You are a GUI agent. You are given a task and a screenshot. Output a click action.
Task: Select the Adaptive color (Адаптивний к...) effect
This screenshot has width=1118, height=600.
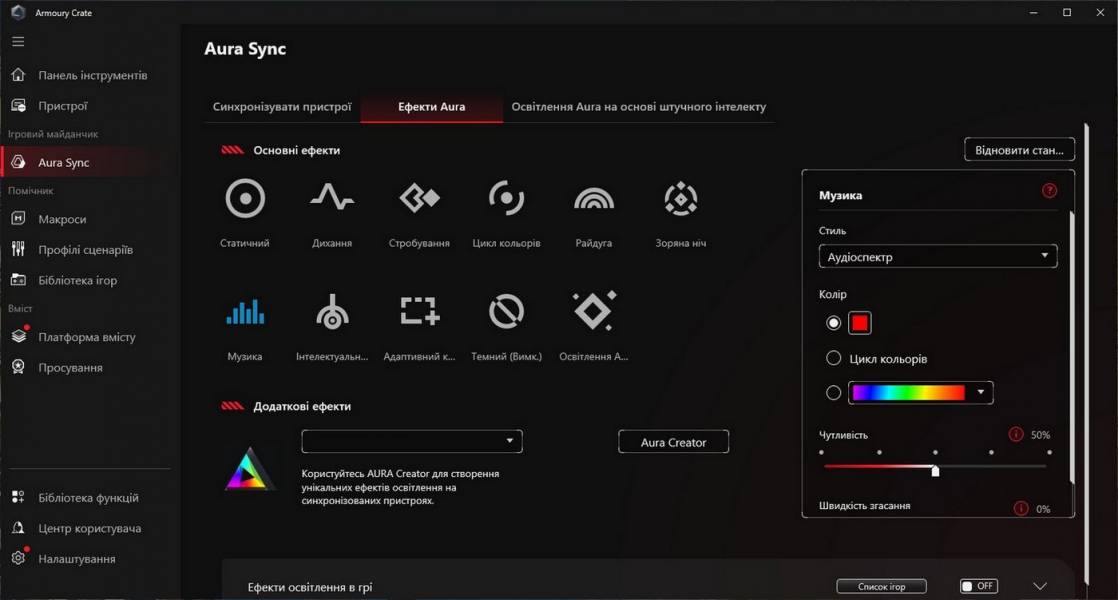click(419, 311)
